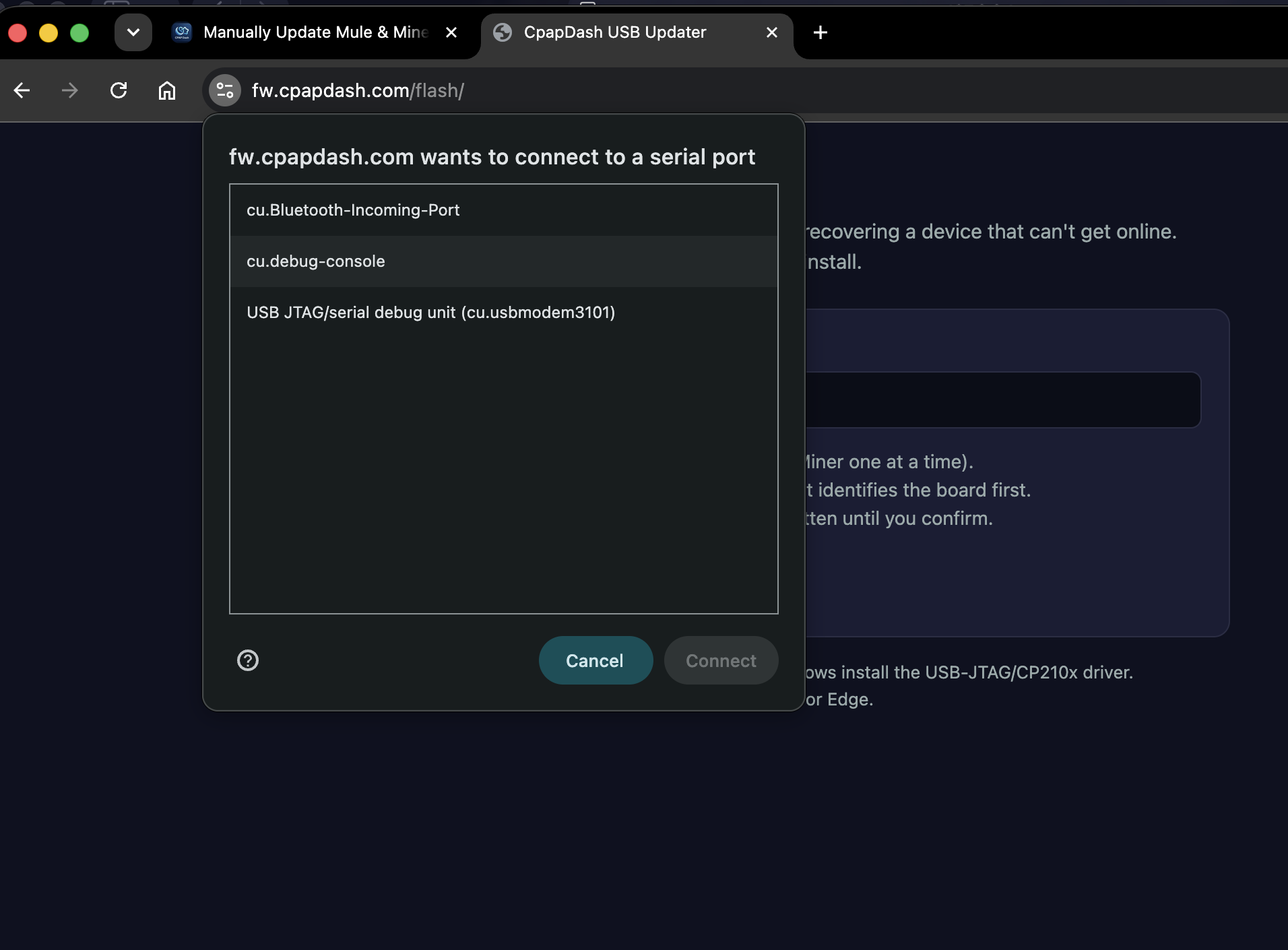This screenshot has width=1288, height=950.
Task: Select cu.Bluetooth-Incoming-Port serial port
Action: coord(504,210)
